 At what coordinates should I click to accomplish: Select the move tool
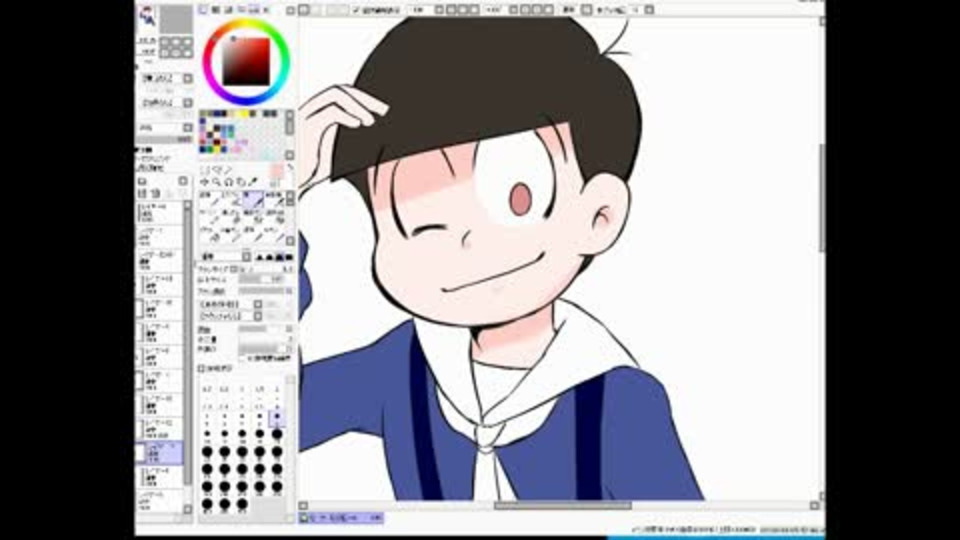pyautogui.click(x=204, y=182)
